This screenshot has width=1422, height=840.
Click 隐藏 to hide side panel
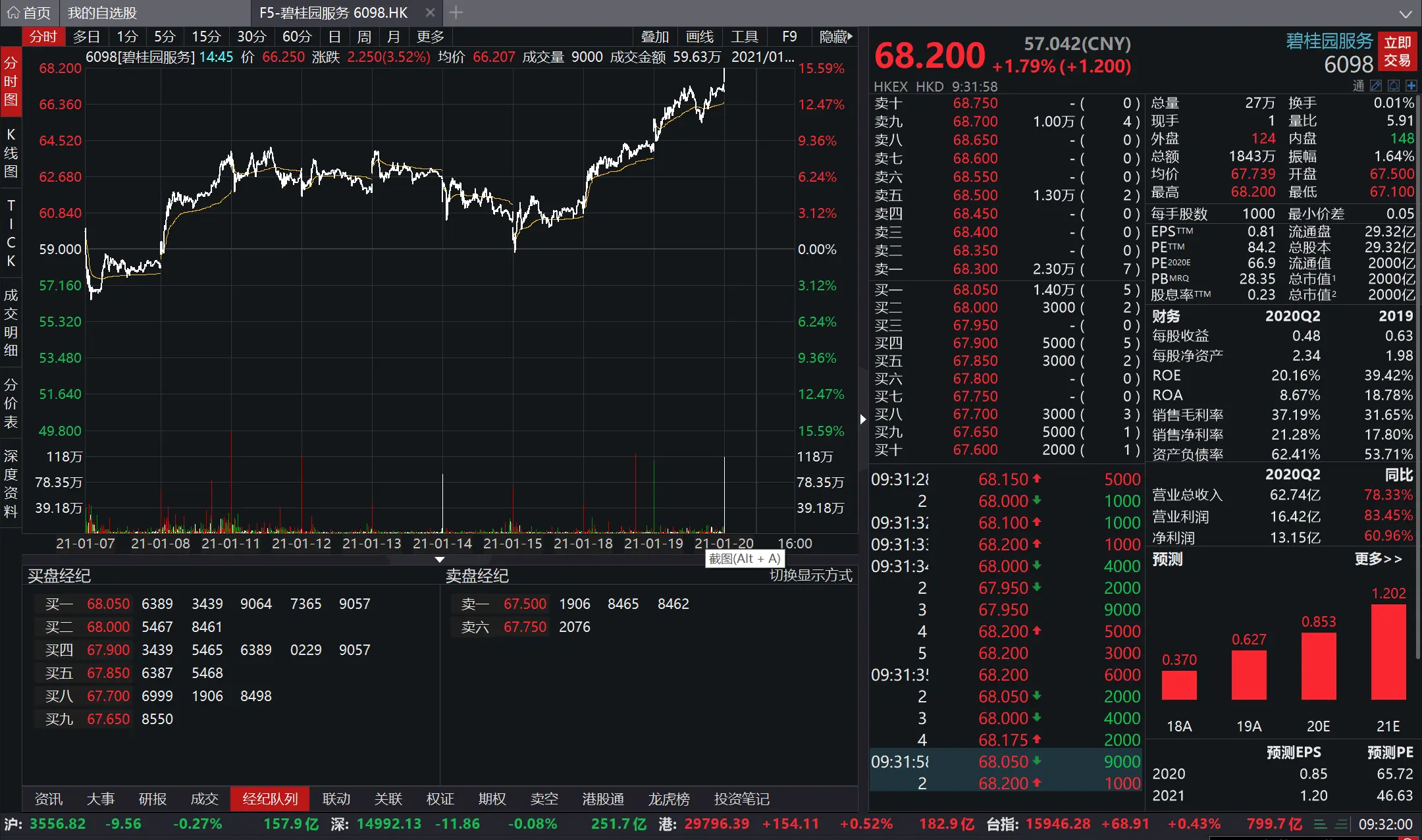point(835,37)
